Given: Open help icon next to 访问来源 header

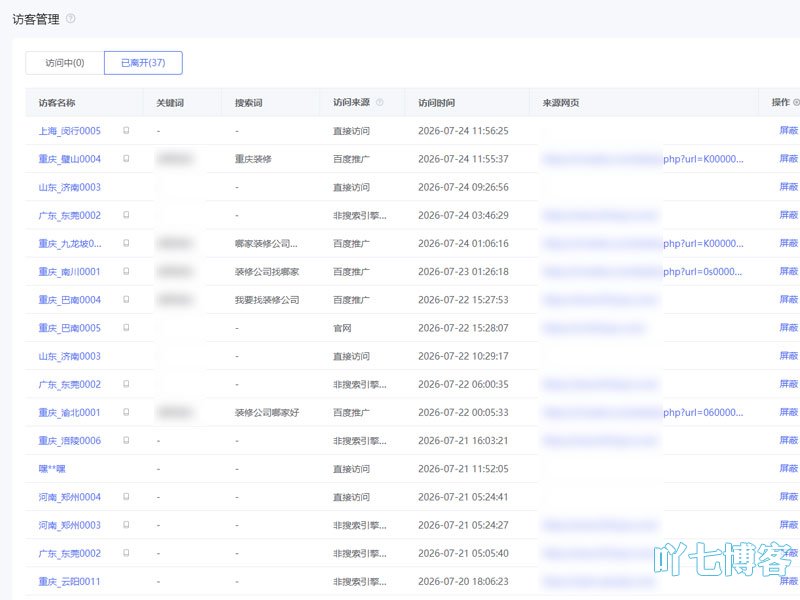Looking at the screenshot, I should tap(380, 103).
